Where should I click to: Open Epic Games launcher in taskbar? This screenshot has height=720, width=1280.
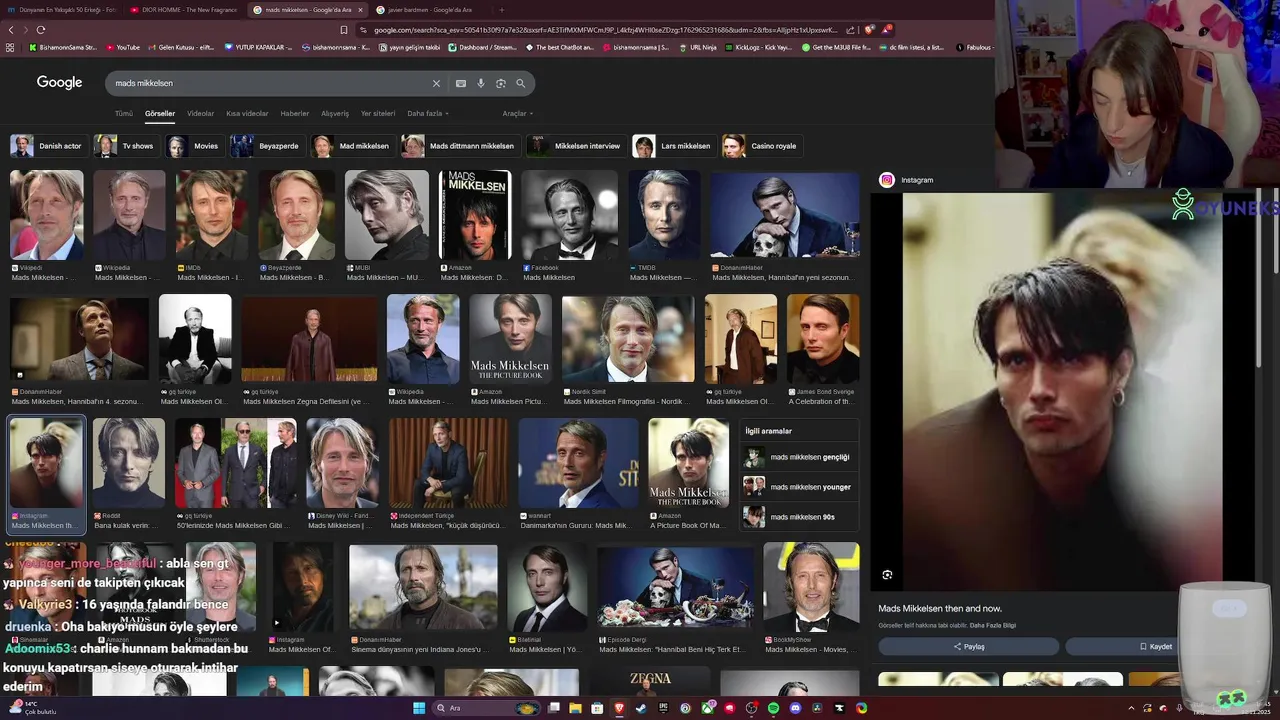663,708
